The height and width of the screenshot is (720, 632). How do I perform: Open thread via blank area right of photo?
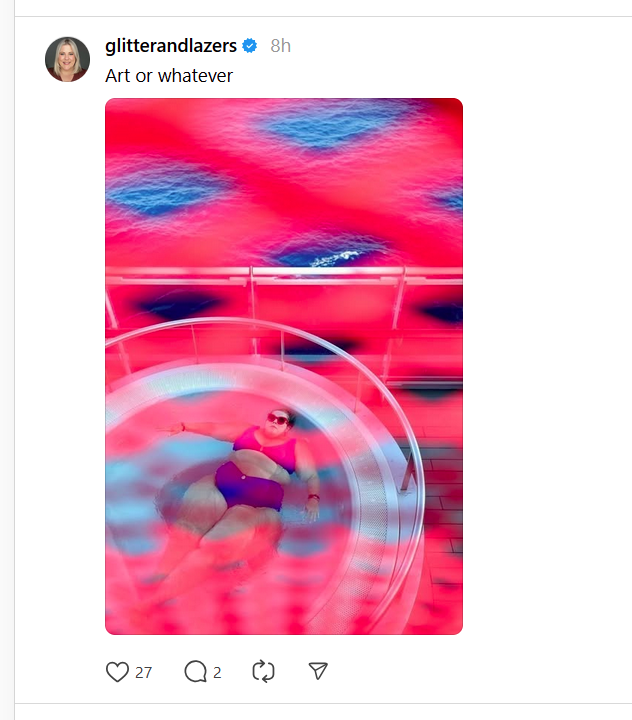(547, 366)
